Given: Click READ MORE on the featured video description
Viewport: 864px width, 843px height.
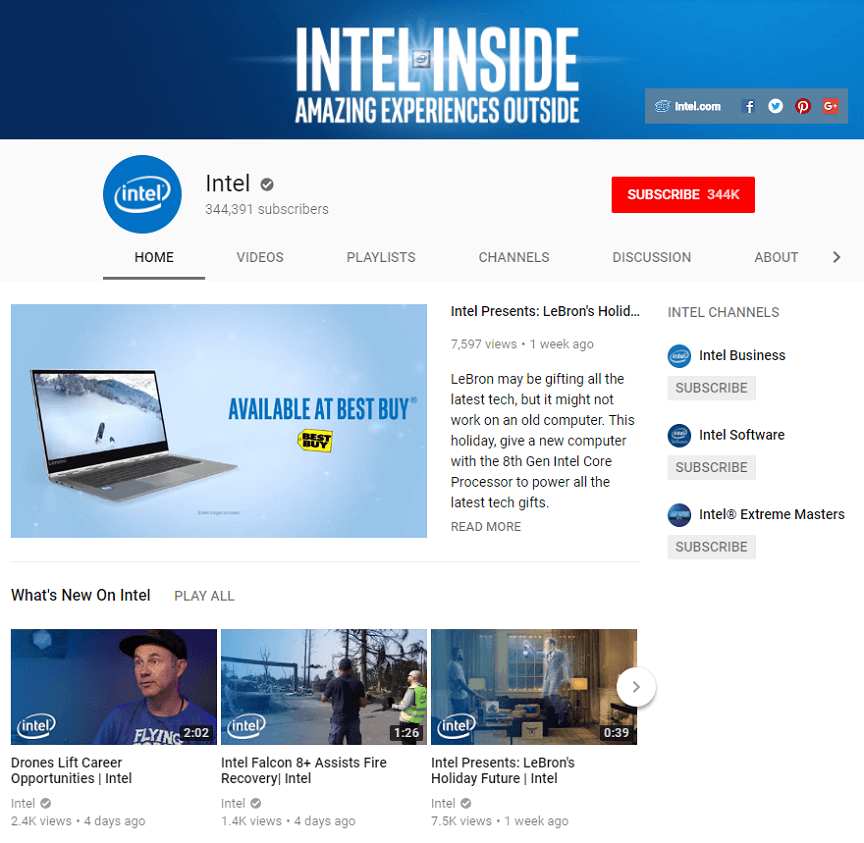Looking at the screenshot, I should point(486,526).
